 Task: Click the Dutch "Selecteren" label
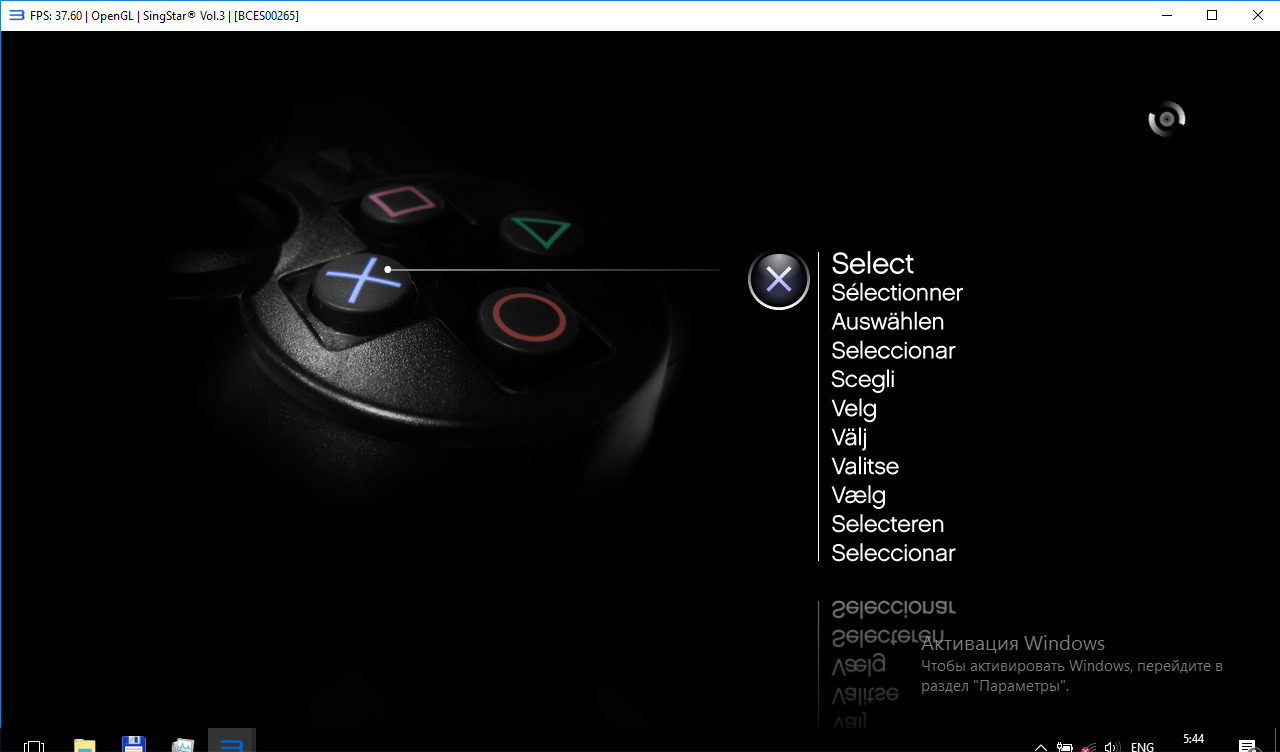pyautogui.click(x=888, y=524)
